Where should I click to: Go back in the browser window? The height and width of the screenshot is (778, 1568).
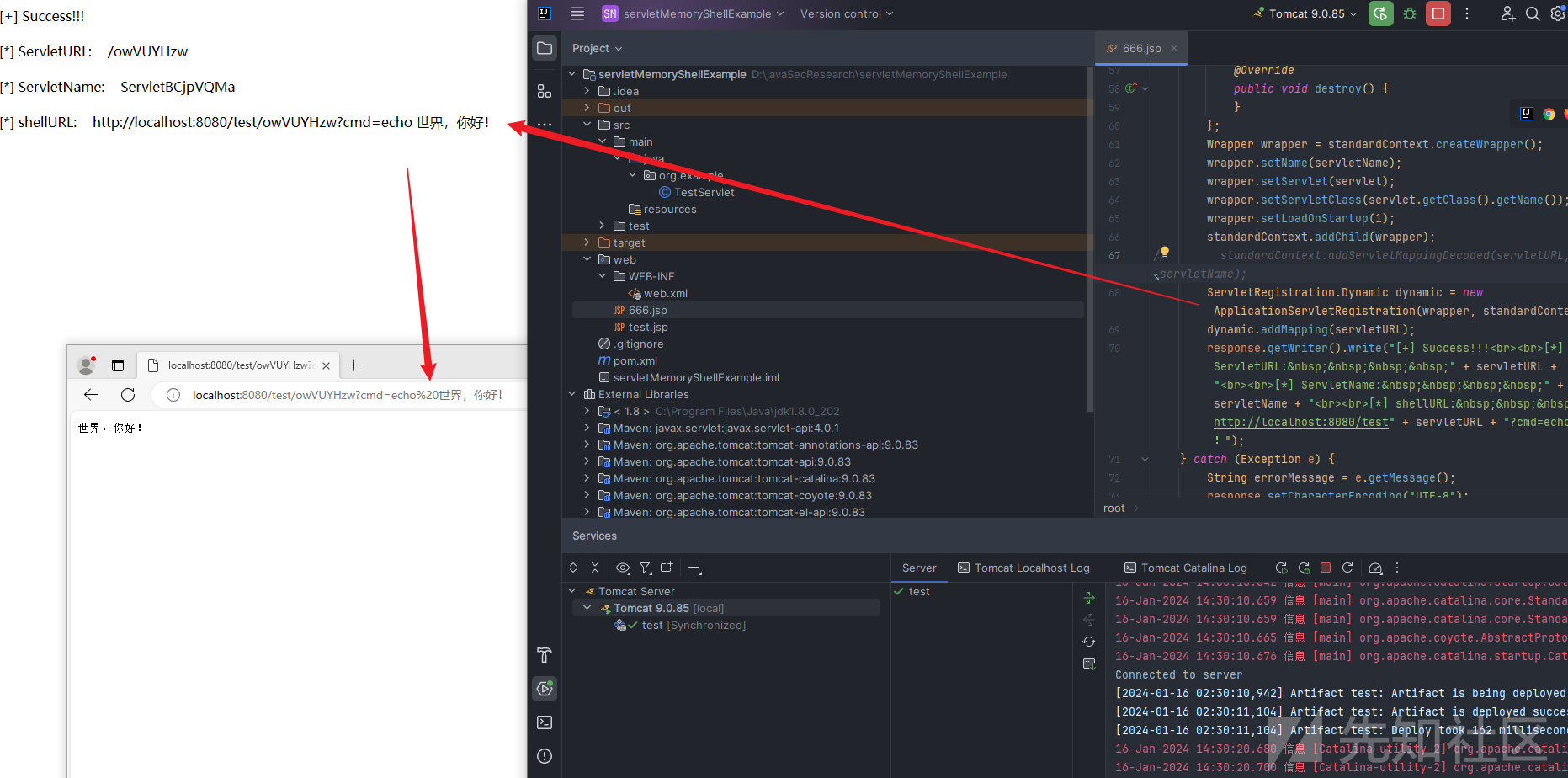click(91, 395)
